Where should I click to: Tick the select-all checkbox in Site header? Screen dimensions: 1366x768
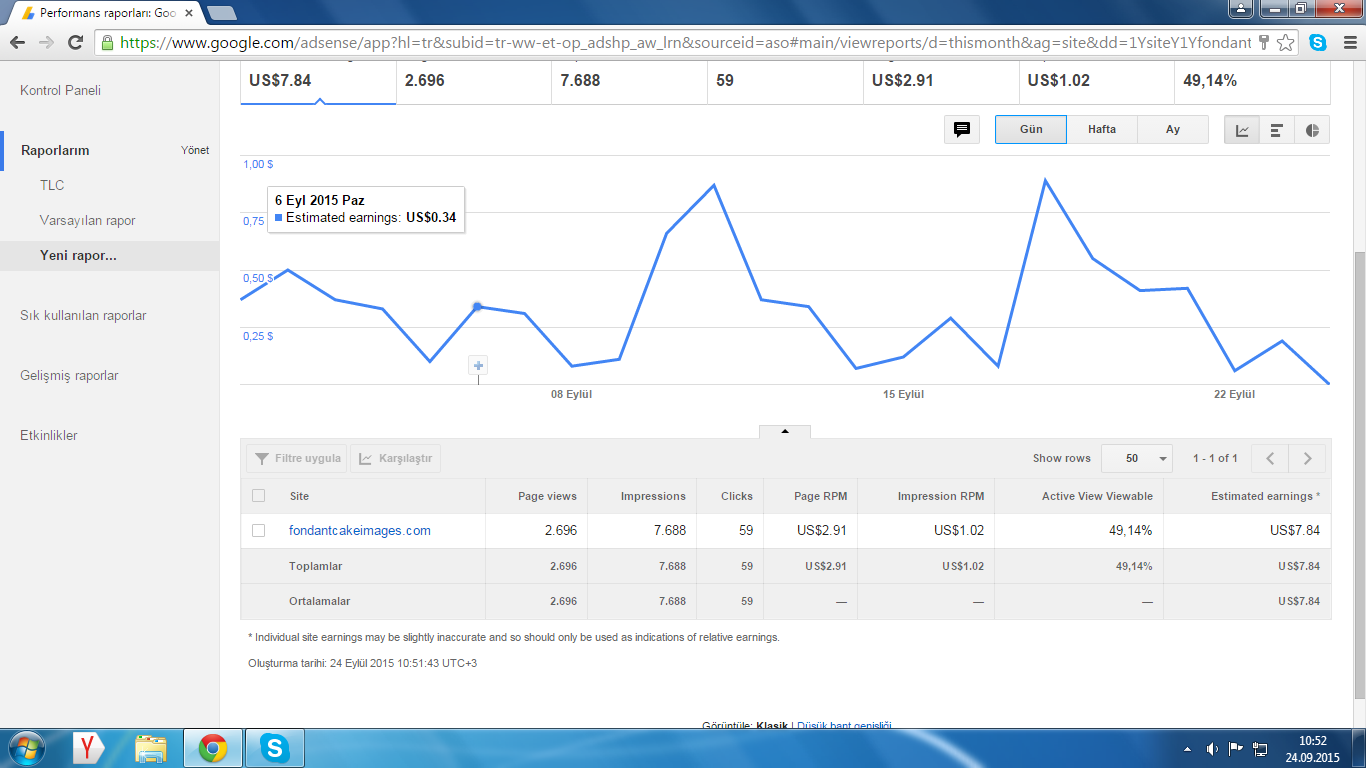[259, 496]
